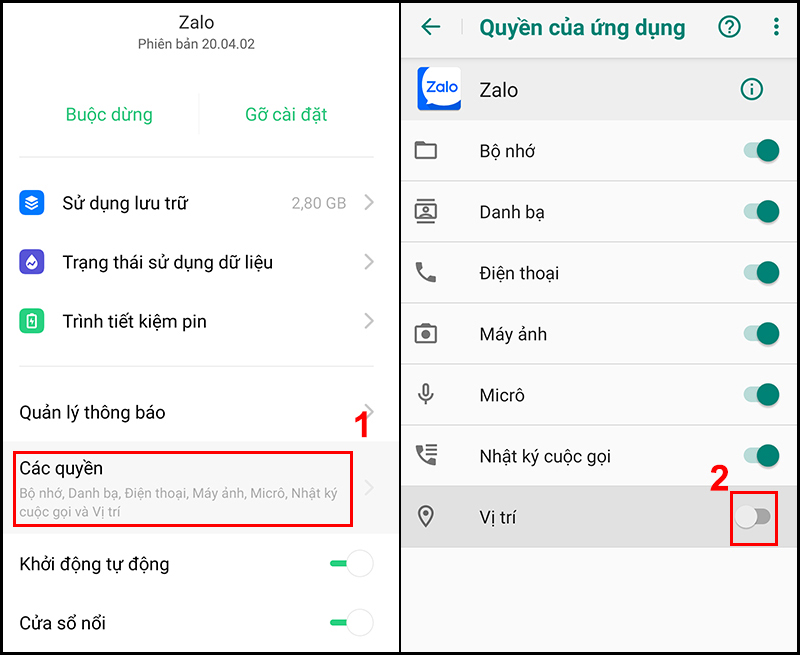Image resolution: width=800 pixels, height=655 pixels.
Task: Go back using the left arrow icon
Action: pos(431,27)
